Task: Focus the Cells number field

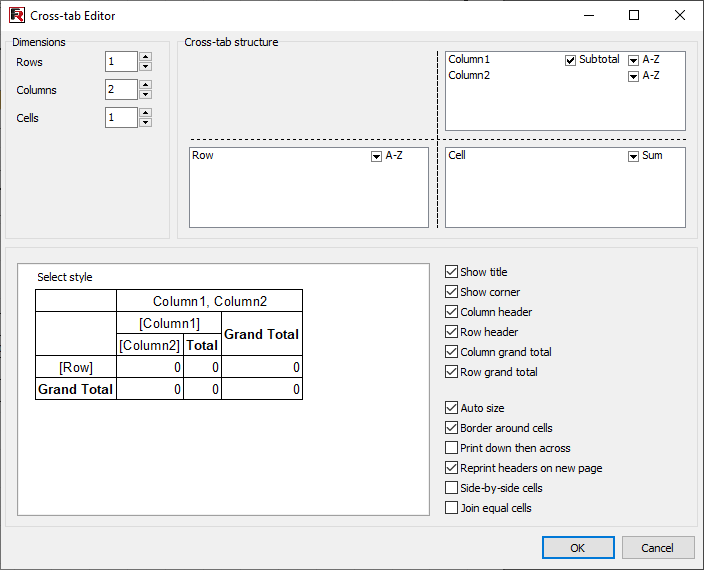Action: tap(121, 117)
